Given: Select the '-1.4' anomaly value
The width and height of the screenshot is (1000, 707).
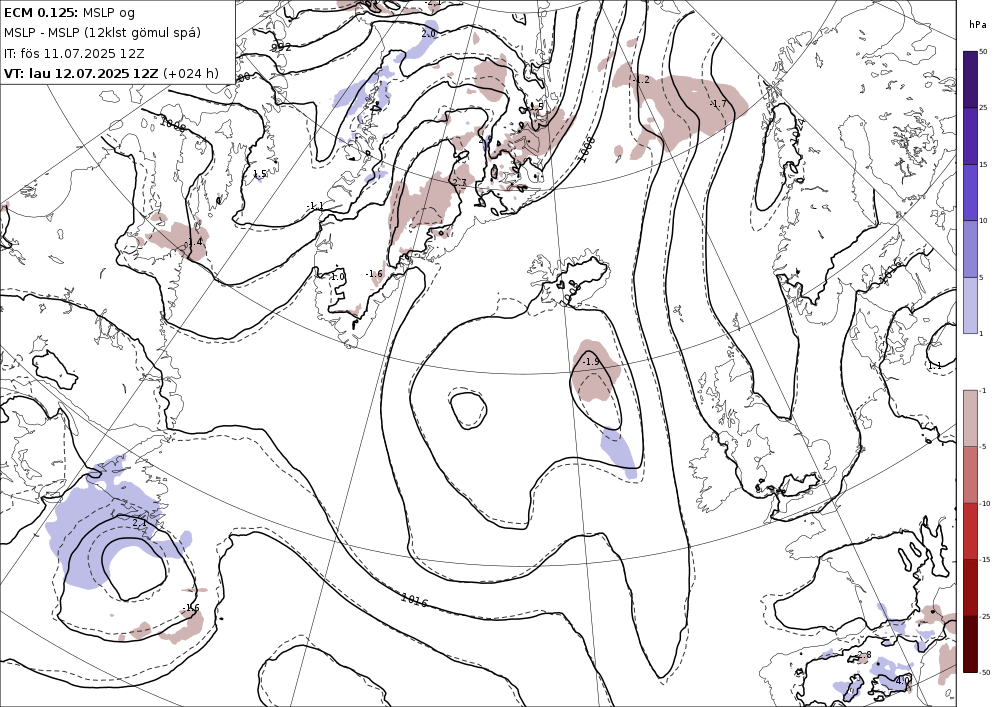Looking at the screenshot, I should pyautogui.click(x=194, y=242).
